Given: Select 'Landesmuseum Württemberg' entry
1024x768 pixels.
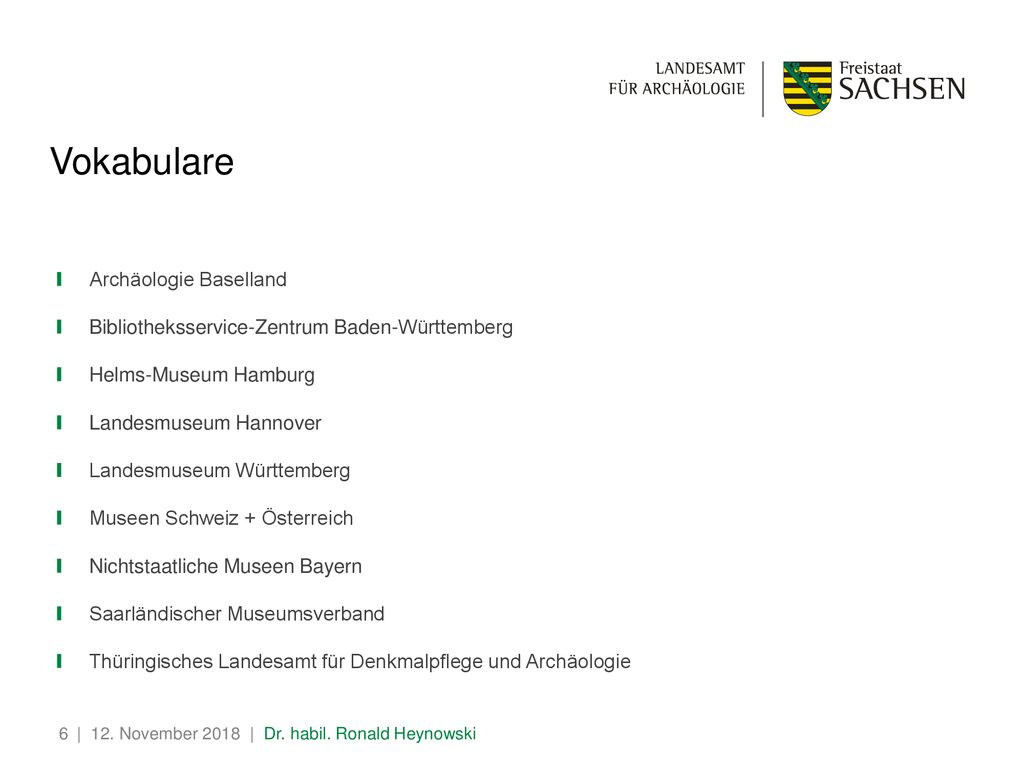Looking at the screenshot, I should [x=219, y=470].
